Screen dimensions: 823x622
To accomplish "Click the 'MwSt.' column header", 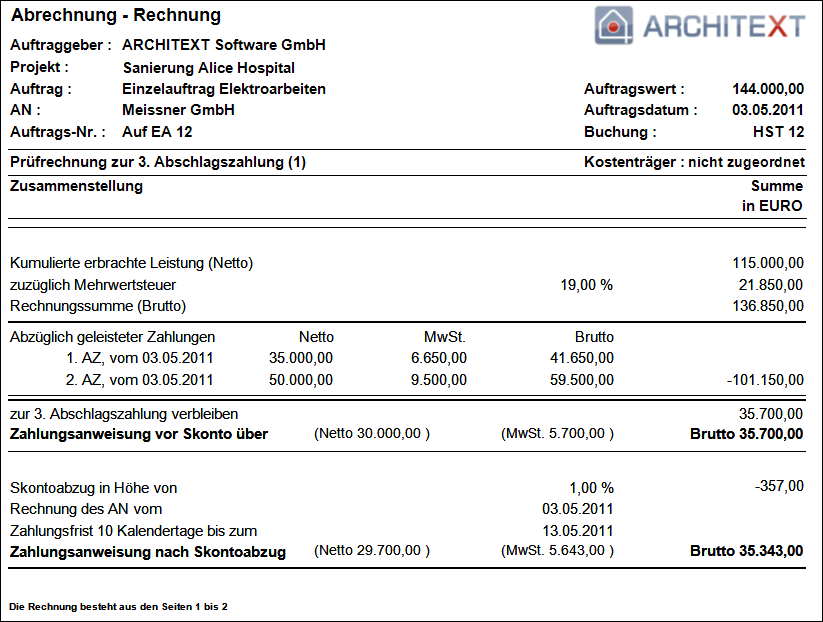I will 445,336.
